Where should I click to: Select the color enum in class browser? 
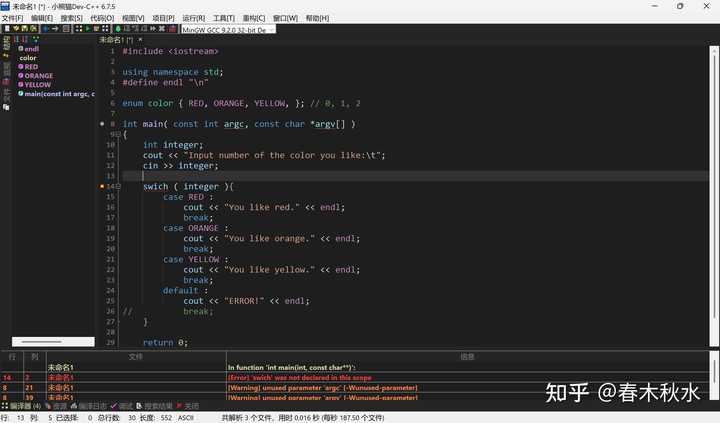28,58
